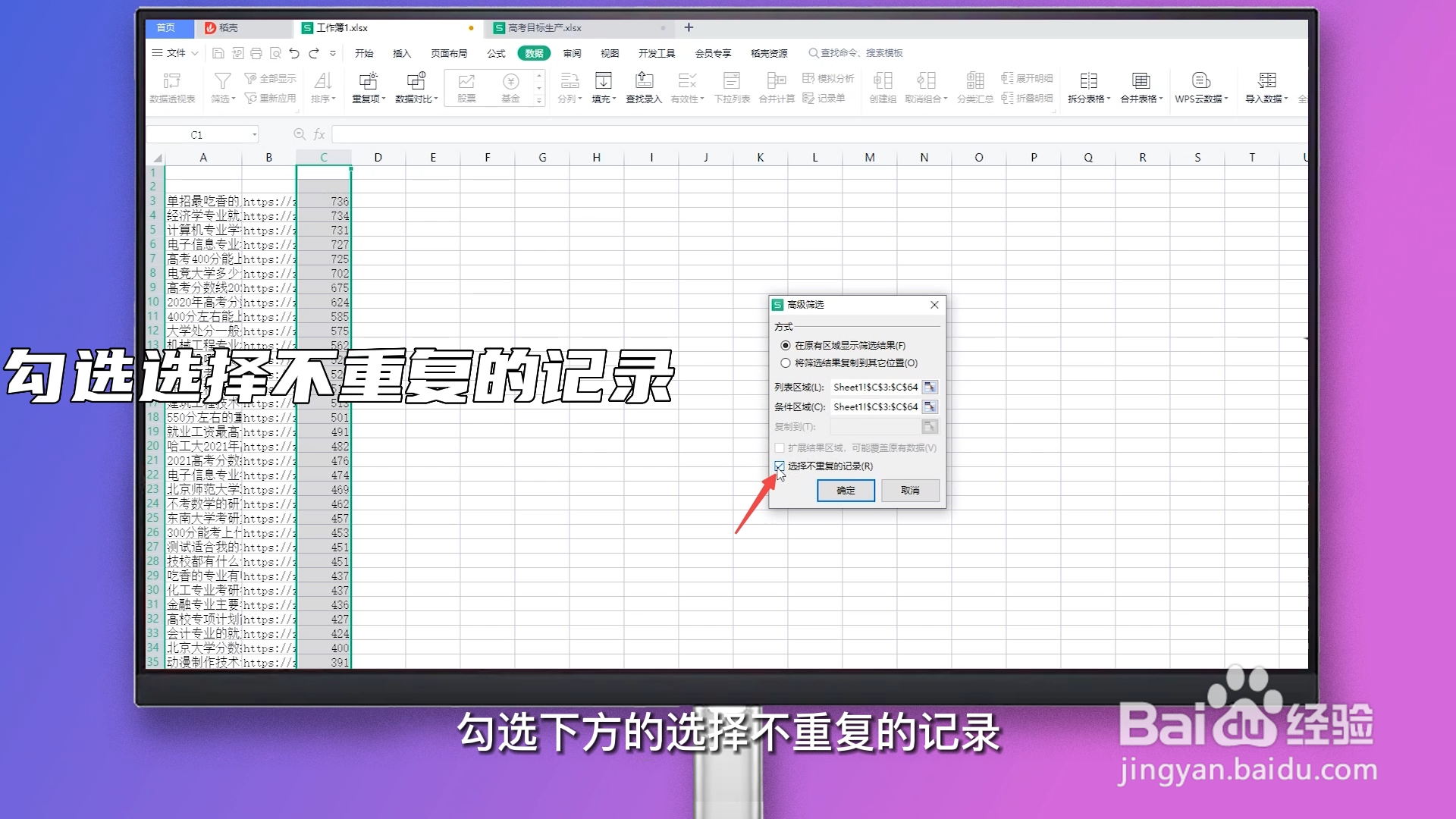Click the 分列 text-to-columns icon
The image size is (1456, 819).
570,85
